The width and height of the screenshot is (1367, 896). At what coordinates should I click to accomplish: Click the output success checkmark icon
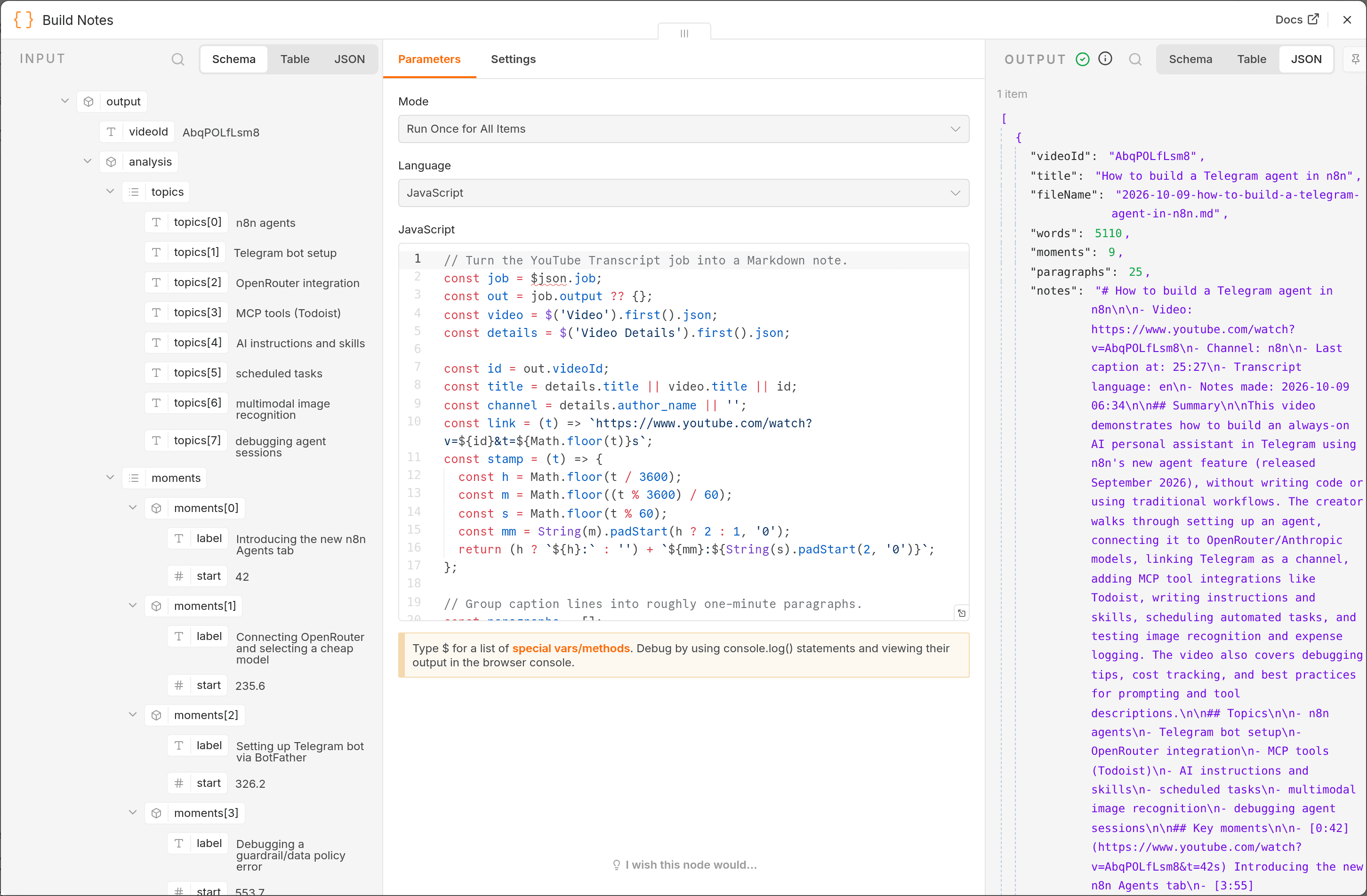[x=1082, y=59]
